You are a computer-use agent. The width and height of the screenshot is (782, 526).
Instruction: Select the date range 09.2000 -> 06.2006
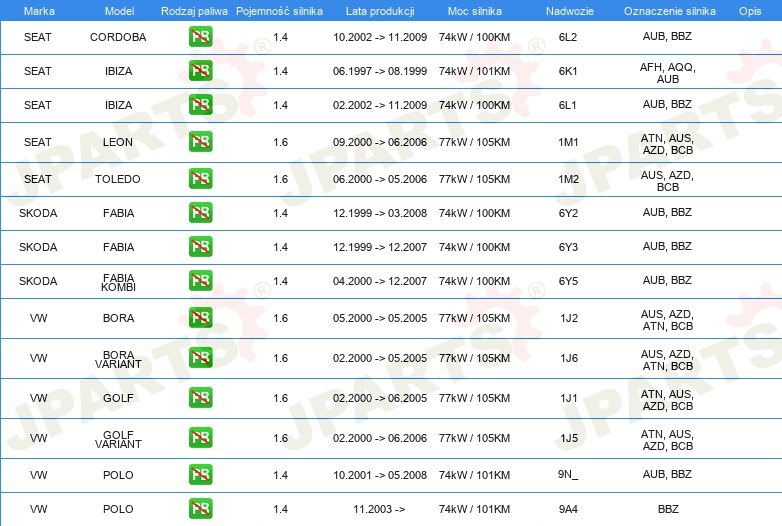point(380,142)
